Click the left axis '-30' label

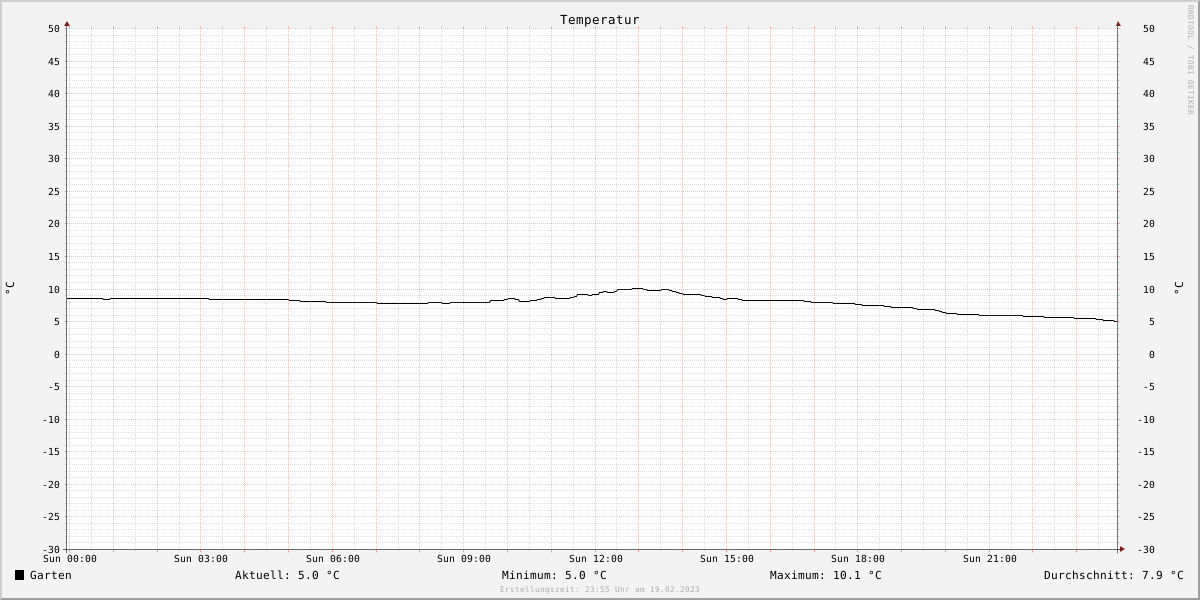51,549
